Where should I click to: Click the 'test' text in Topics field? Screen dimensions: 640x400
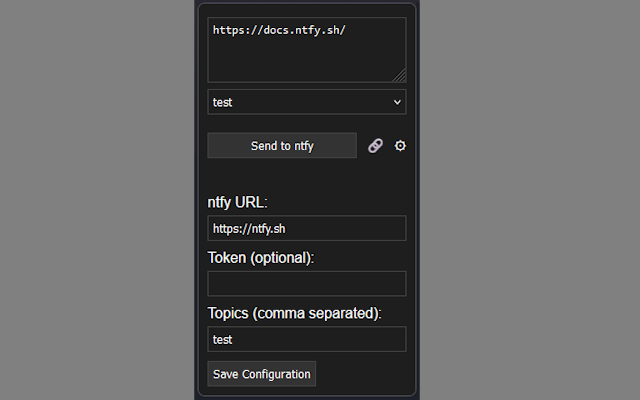pyautogui.click(x=223, y=340)
